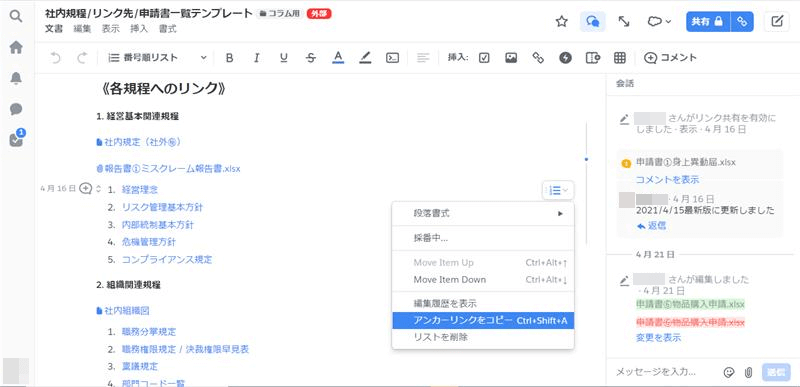The width and height of the screenshot is (800, 387).
Task: Copy the share link chain button
Action: [742, 21]
